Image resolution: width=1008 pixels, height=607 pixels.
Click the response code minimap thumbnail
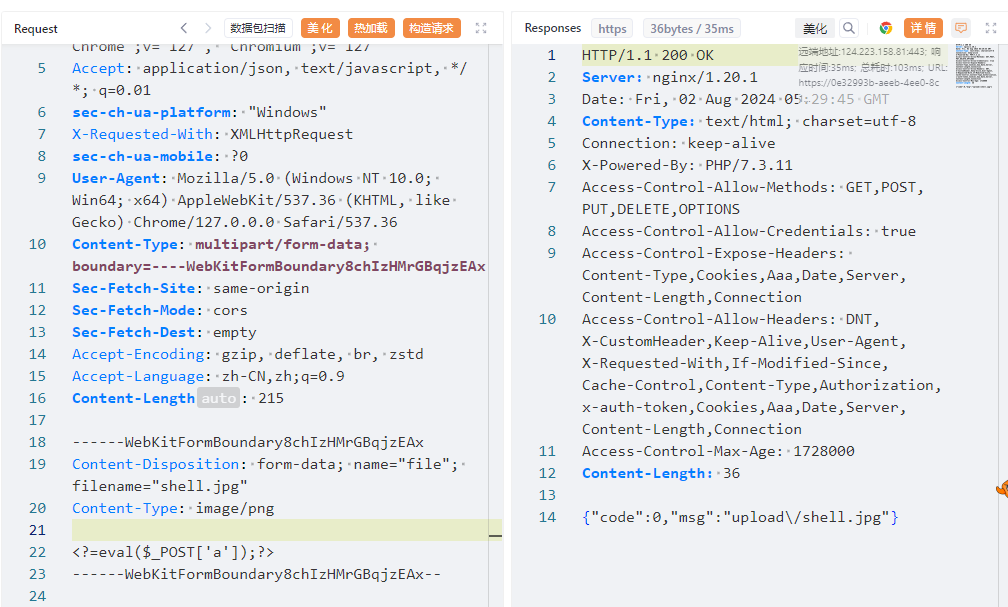point(976,65)
